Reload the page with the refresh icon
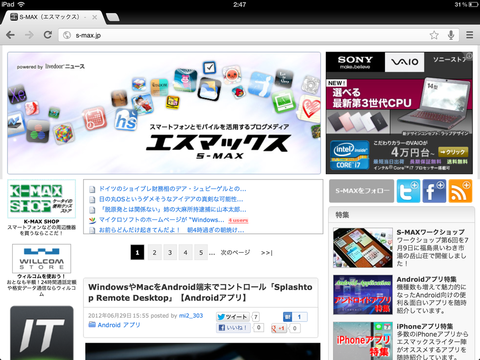Screen dimensions: 480x360 (48, 35)
